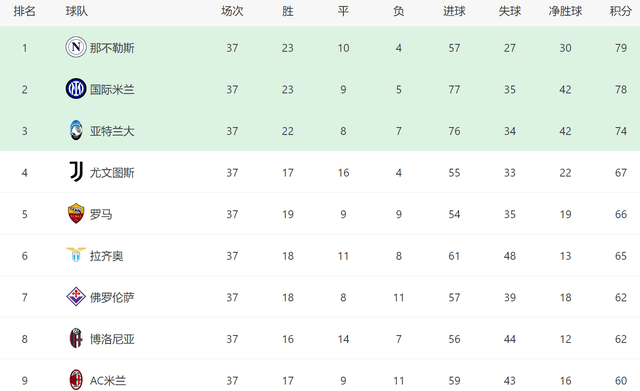The image size is (640, 391).
Task: Click the Napoli team crest icon
Action: point(76,47)
